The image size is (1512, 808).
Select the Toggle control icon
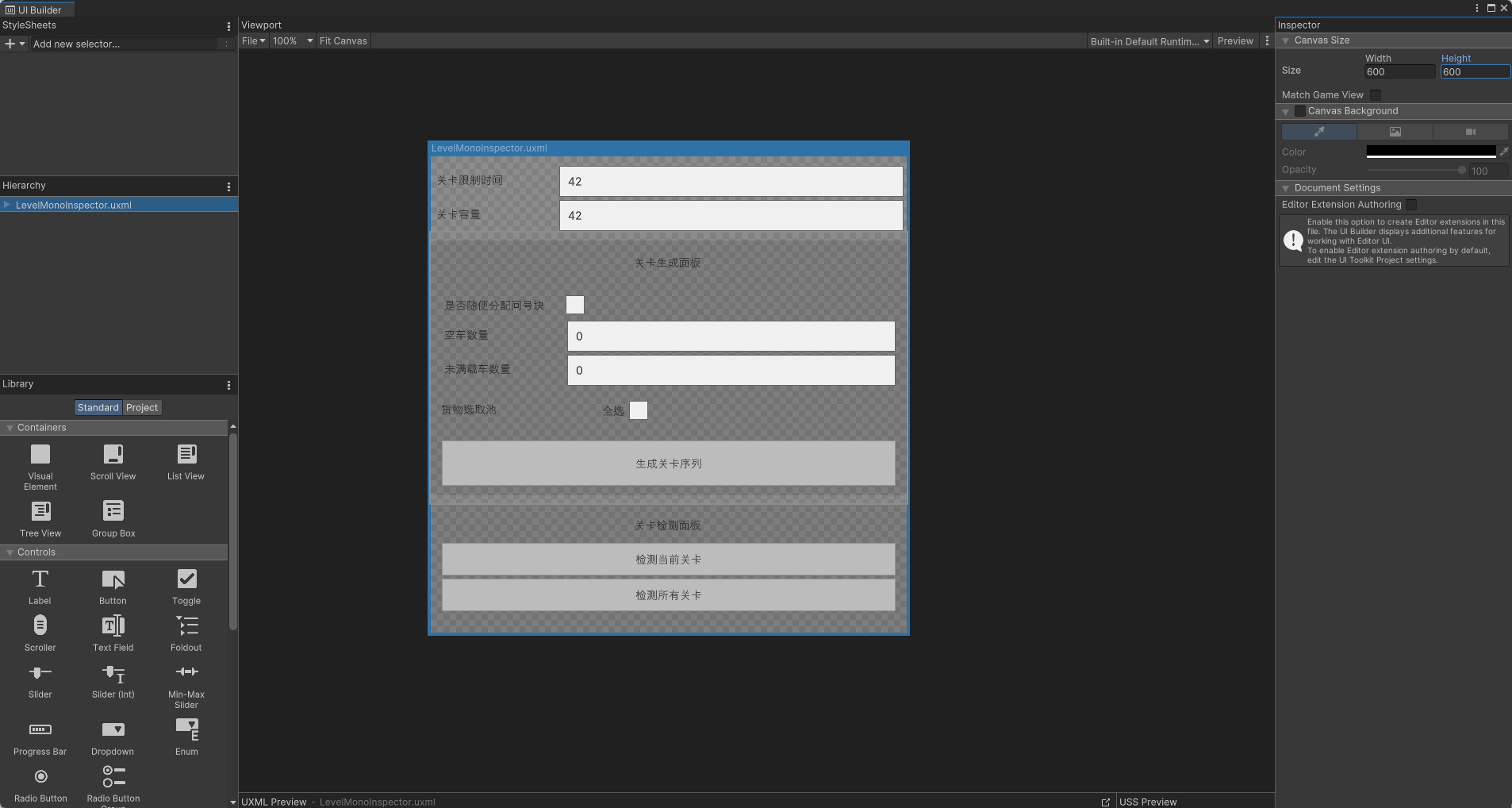[186, 579]
